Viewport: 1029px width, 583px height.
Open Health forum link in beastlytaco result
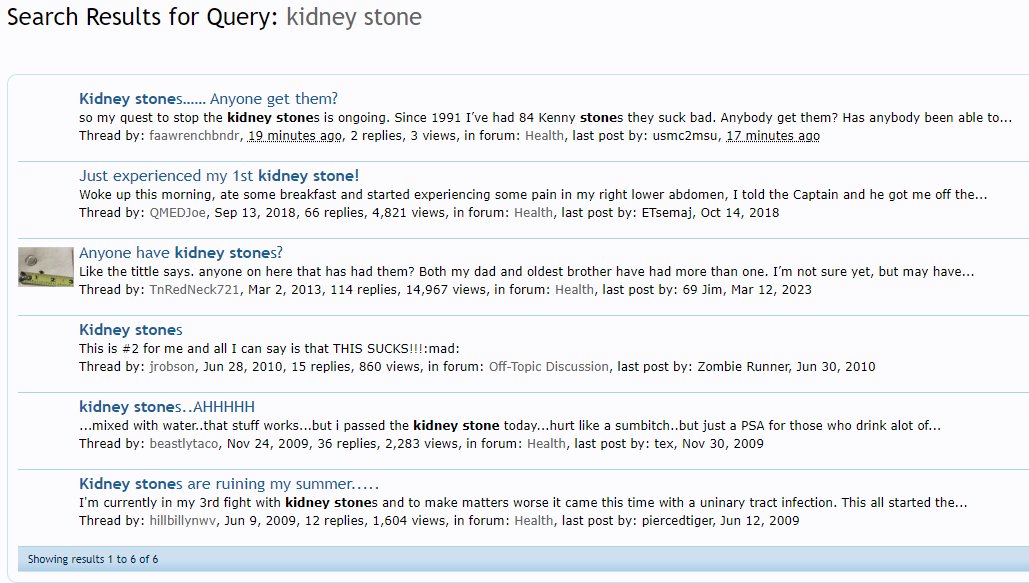pos(546,443)
